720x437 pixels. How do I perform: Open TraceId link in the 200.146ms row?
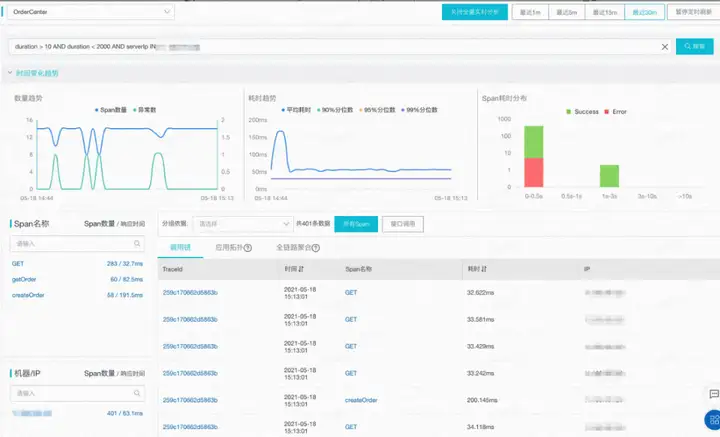(x=190, y=400)
